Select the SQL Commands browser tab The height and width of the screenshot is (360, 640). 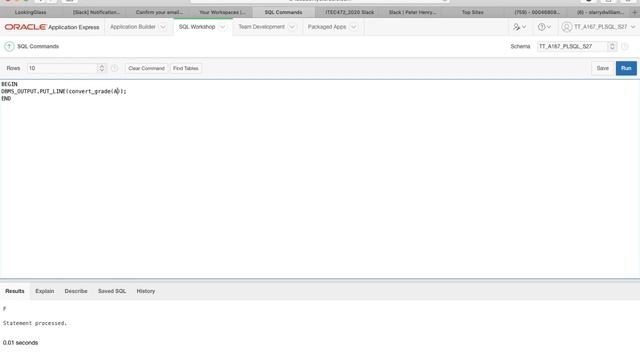pyautogui.click(x=283, y=12)
